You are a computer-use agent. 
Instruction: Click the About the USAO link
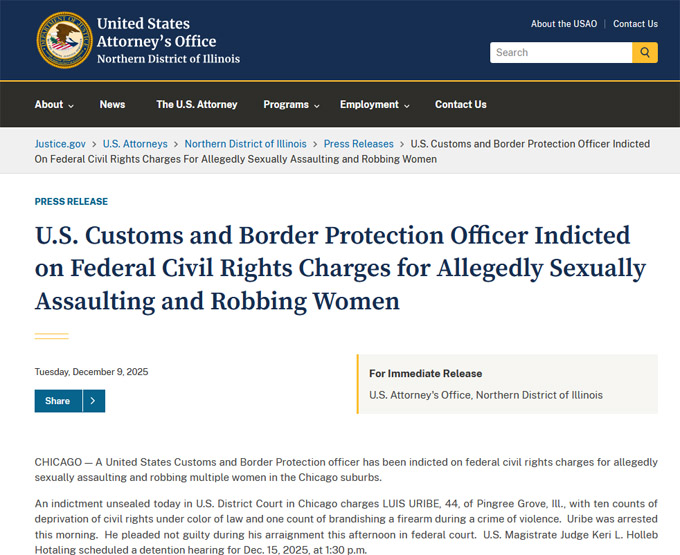563,24
